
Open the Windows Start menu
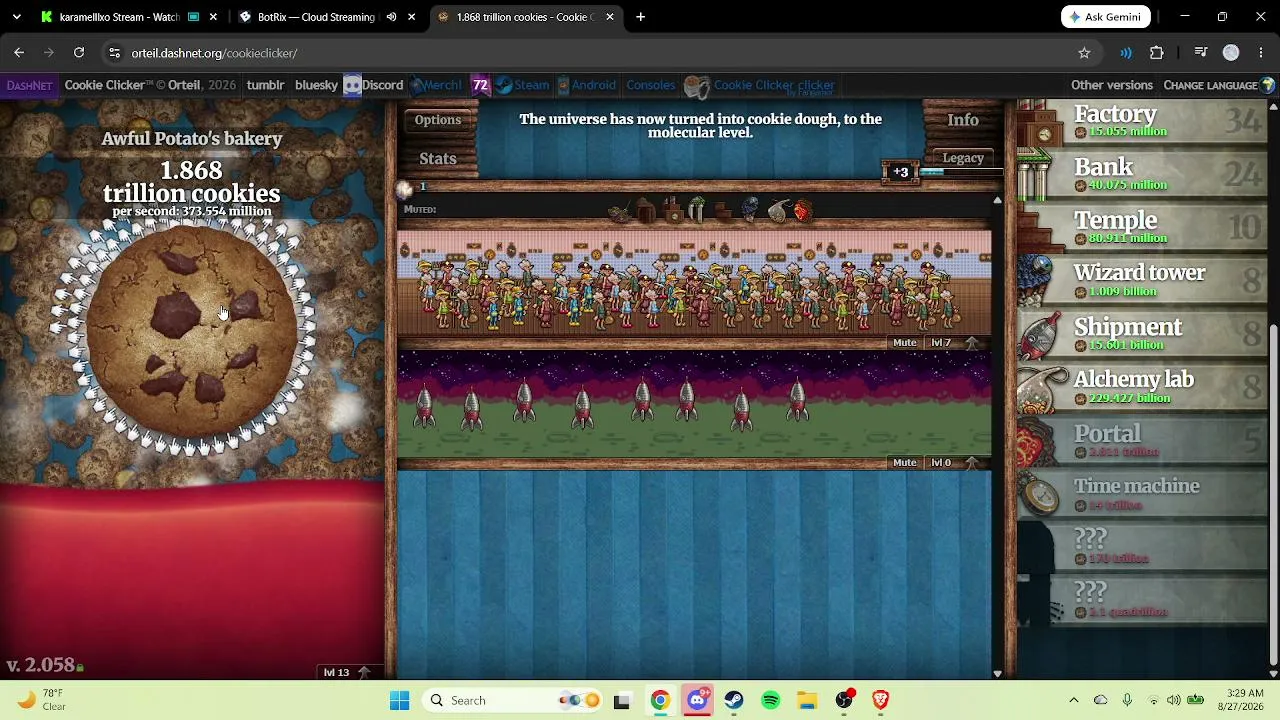(399, 700)
